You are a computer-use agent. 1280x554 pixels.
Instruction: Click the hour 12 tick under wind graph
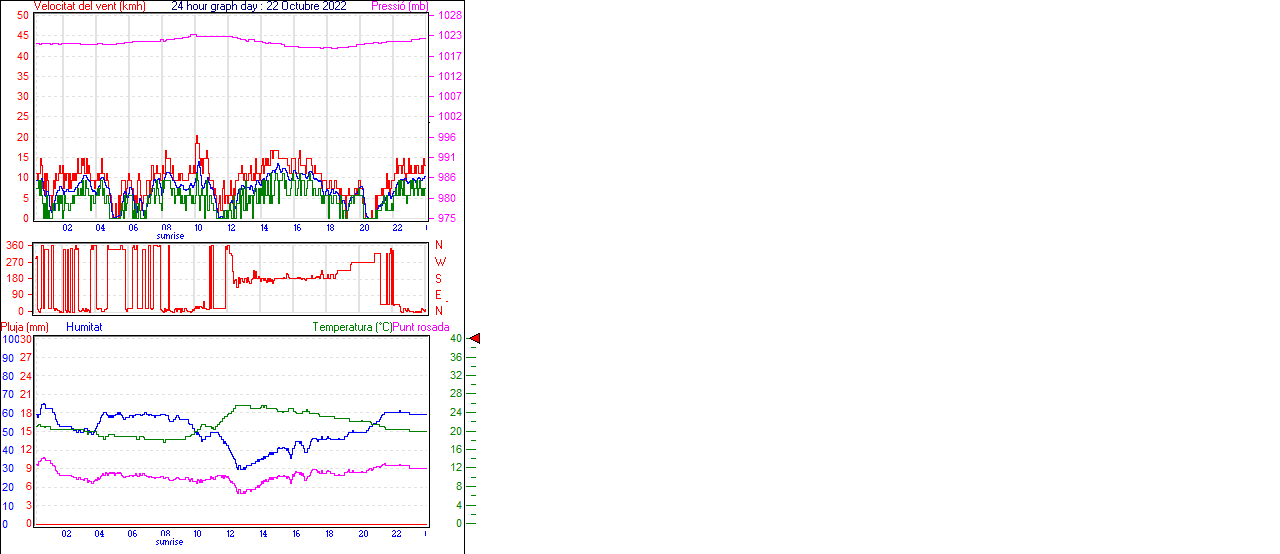click(x=231, y=227)
